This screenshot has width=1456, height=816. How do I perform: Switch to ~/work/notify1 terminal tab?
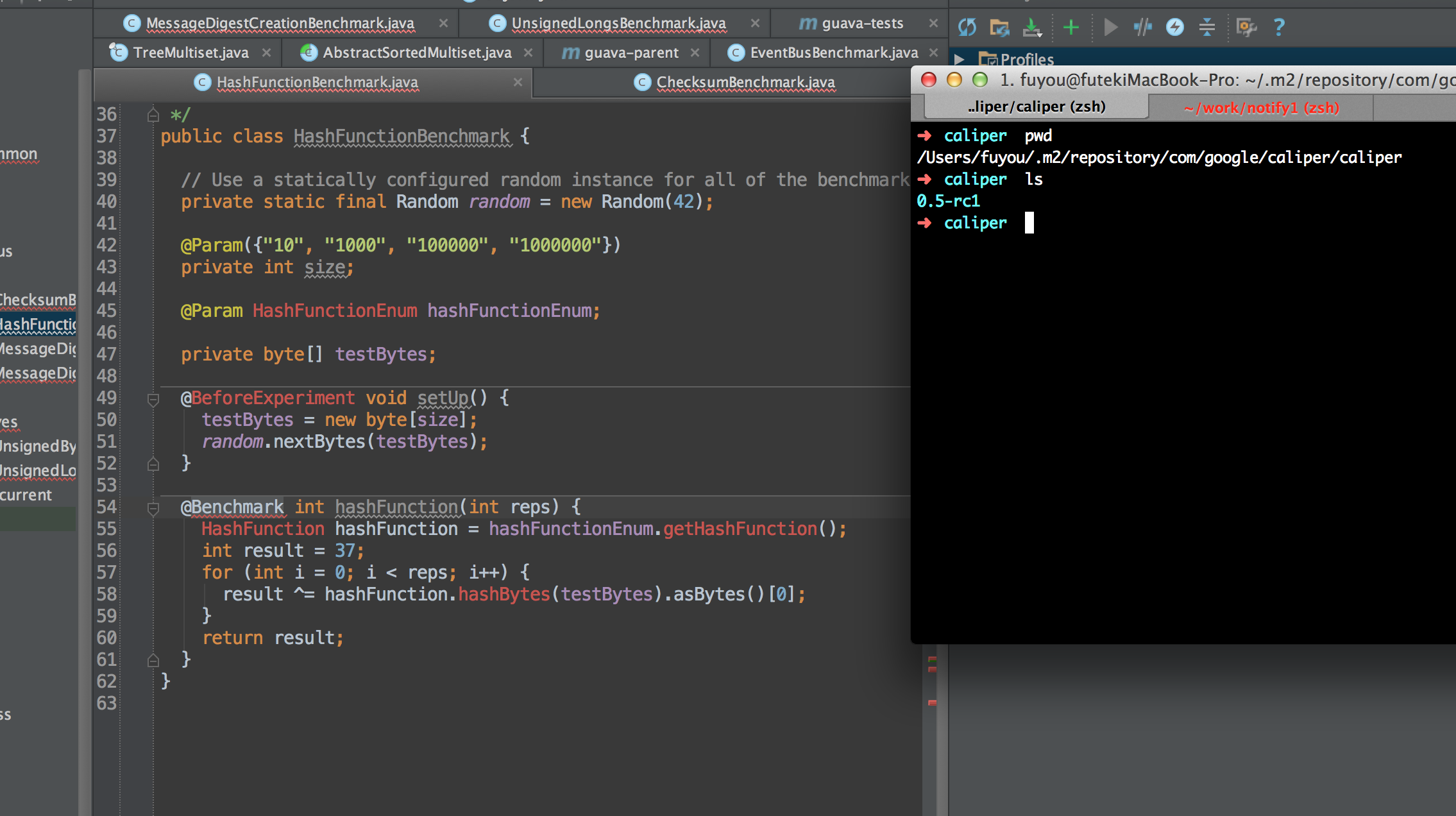[1260, 107]
